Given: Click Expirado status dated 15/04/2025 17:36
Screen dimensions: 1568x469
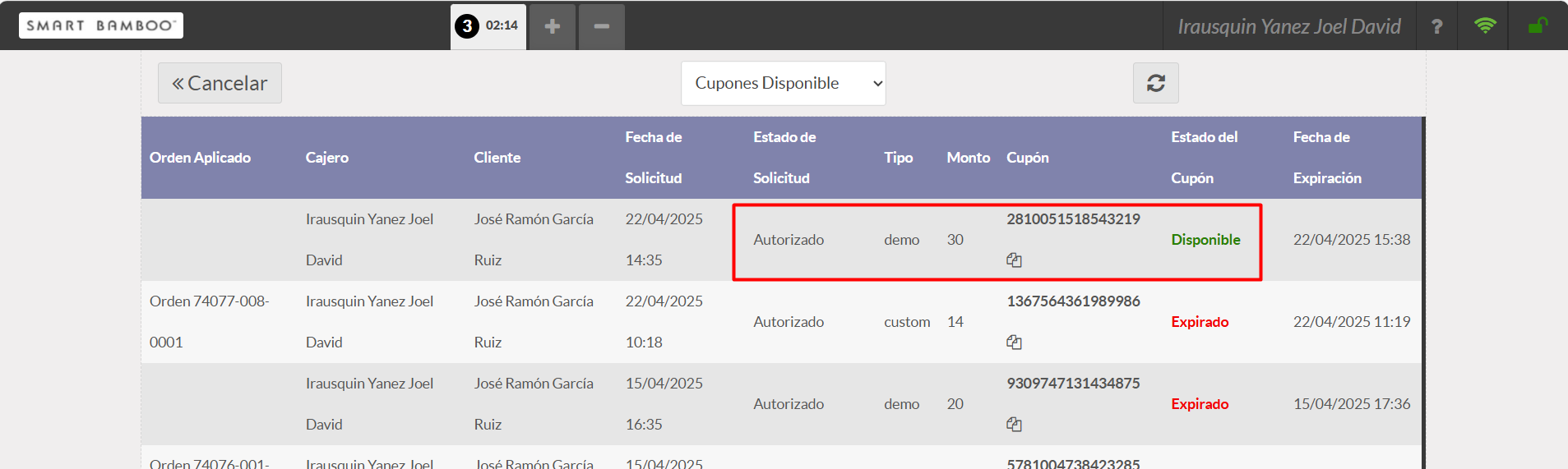Looking at the screenshot, I should tap(1200, 404).
